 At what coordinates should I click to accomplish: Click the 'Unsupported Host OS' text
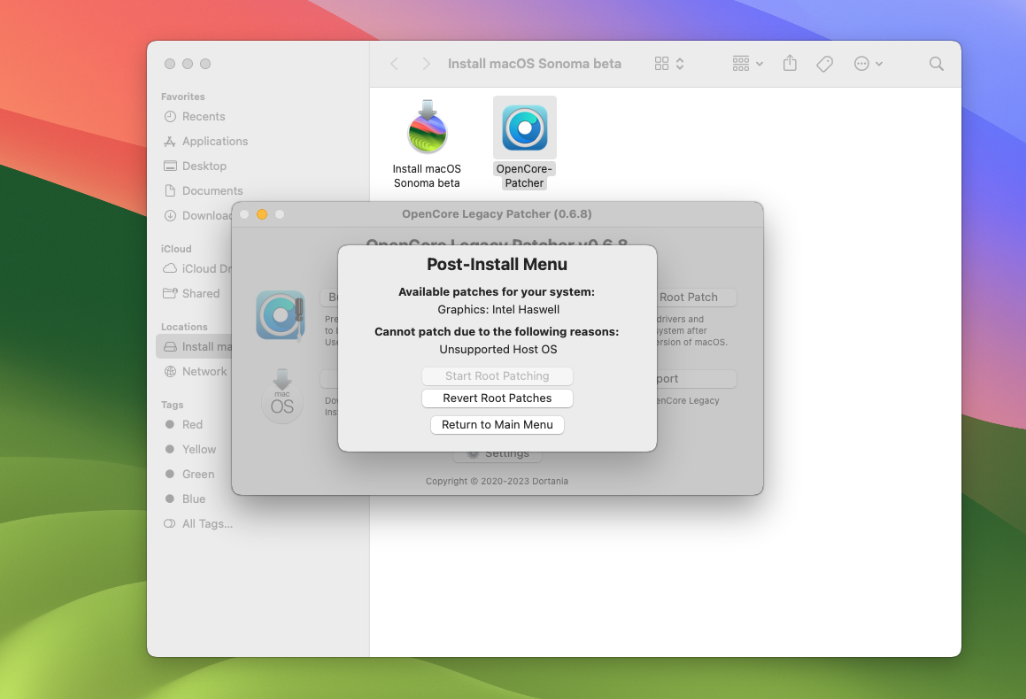click(x=498, y=350)
